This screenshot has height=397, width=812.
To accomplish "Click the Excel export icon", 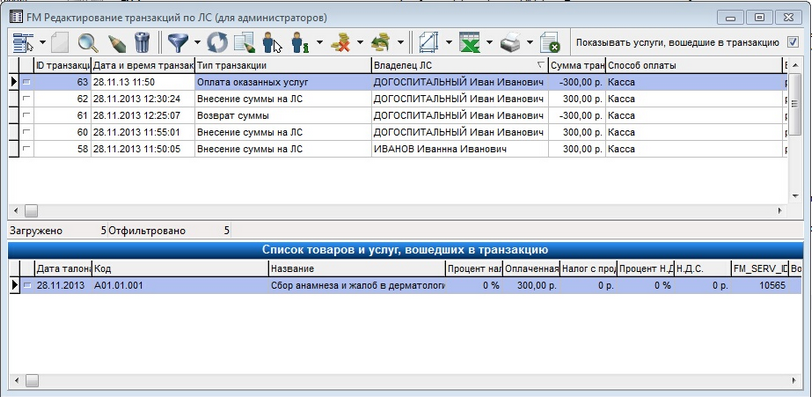I will tap(470, 42).
